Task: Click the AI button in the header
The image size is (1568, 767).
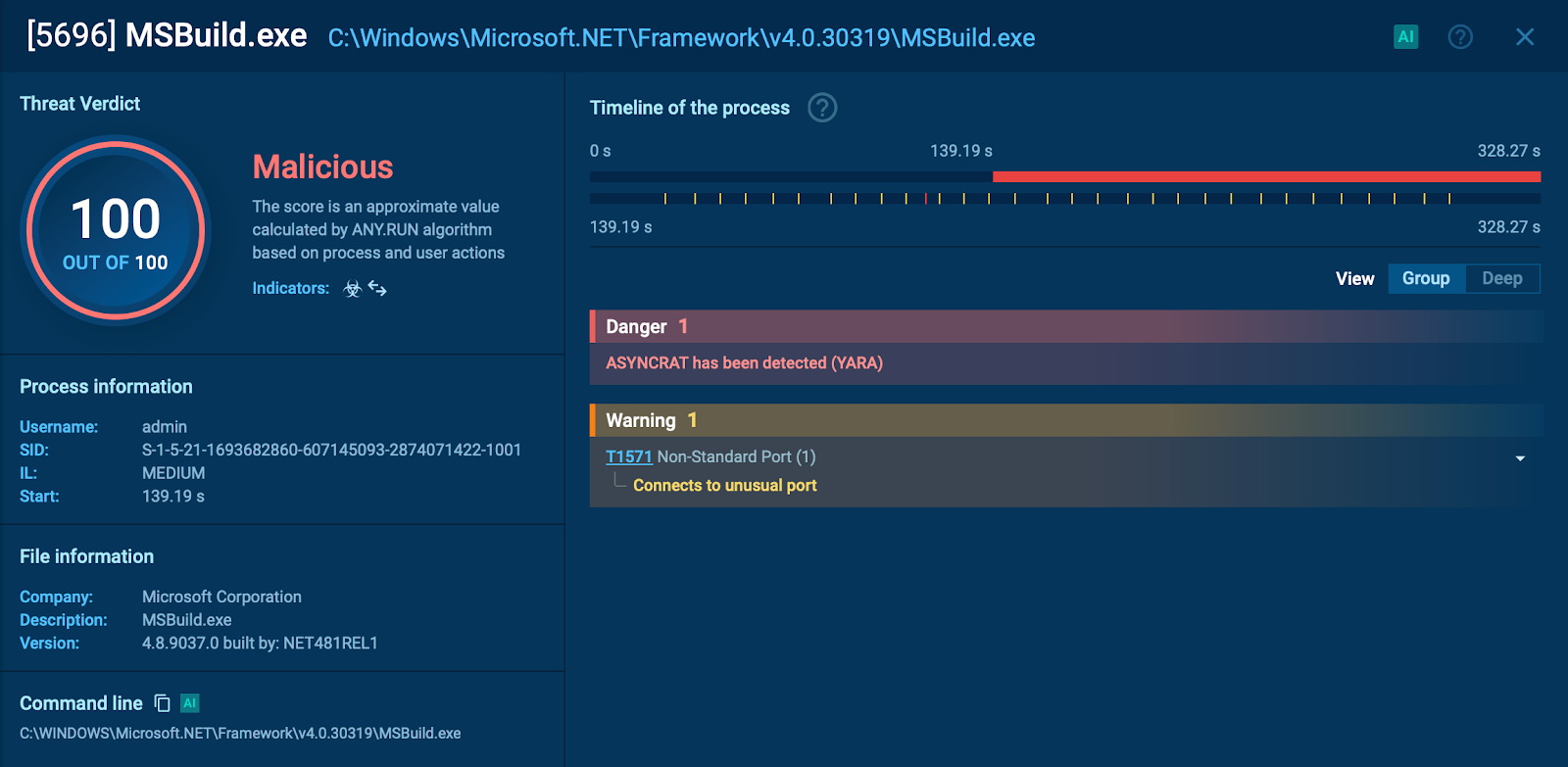Action: [1406, 37]
